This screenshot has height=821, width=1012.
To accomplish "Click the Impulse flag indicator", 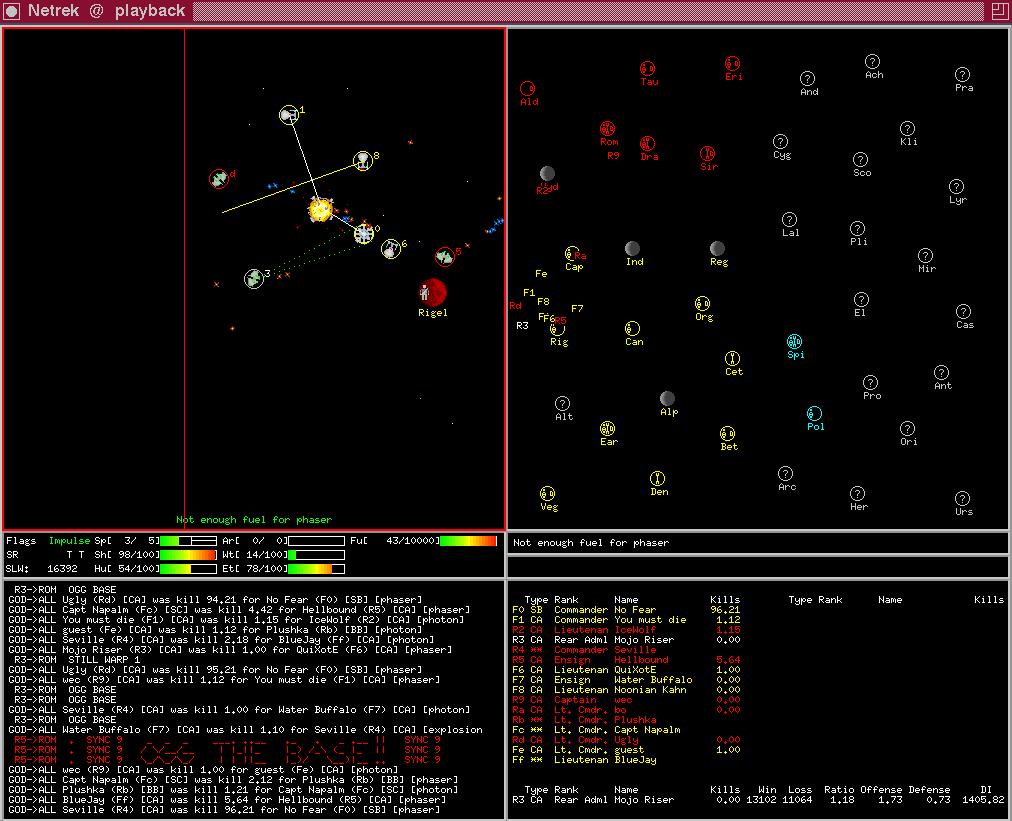I will click(x=69, y=541).
